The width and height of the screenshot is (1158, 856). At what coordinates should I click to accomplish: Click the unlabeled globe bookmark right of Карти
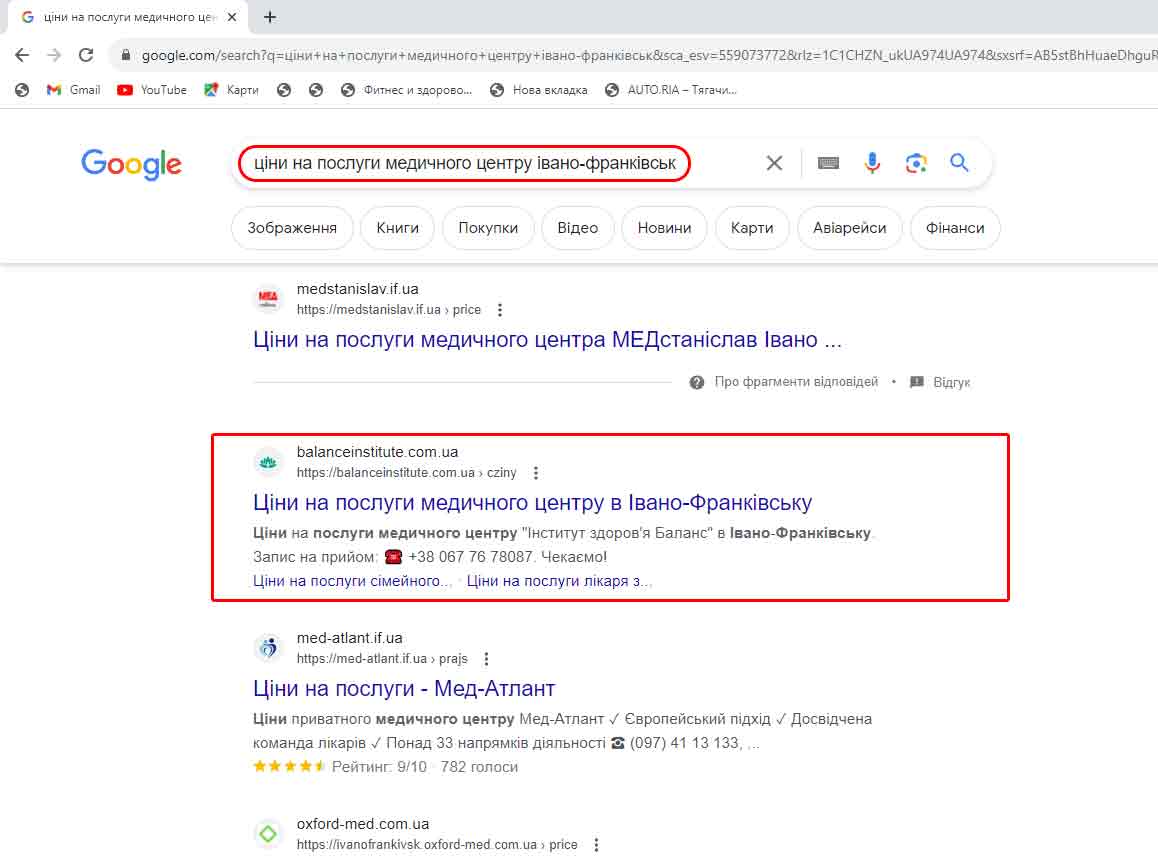tap(284, 90)
